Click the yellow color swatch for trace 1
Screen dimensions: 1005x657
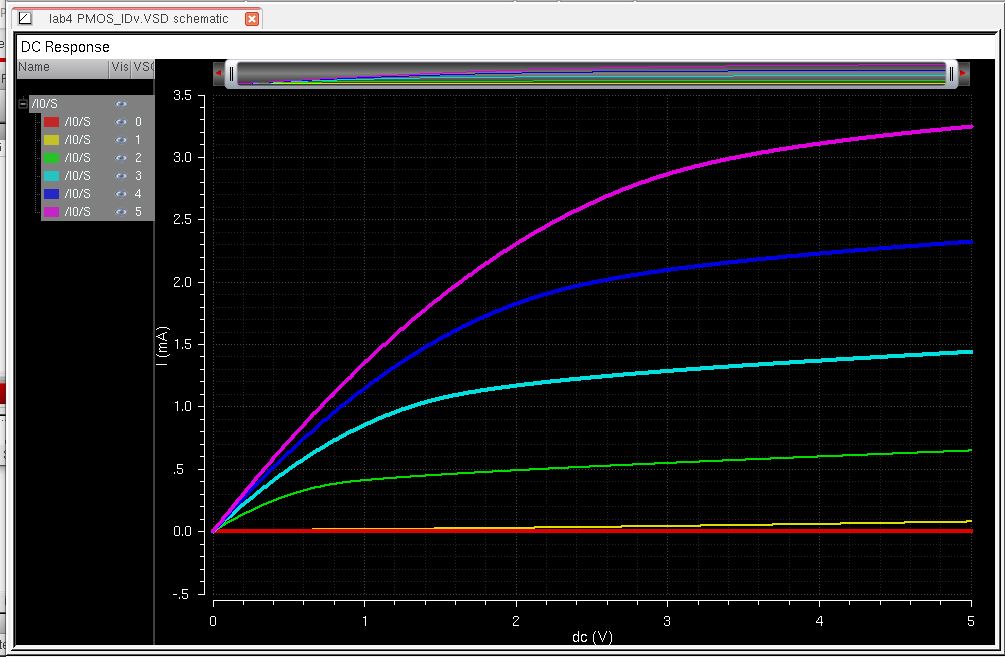tap(51, 140)
